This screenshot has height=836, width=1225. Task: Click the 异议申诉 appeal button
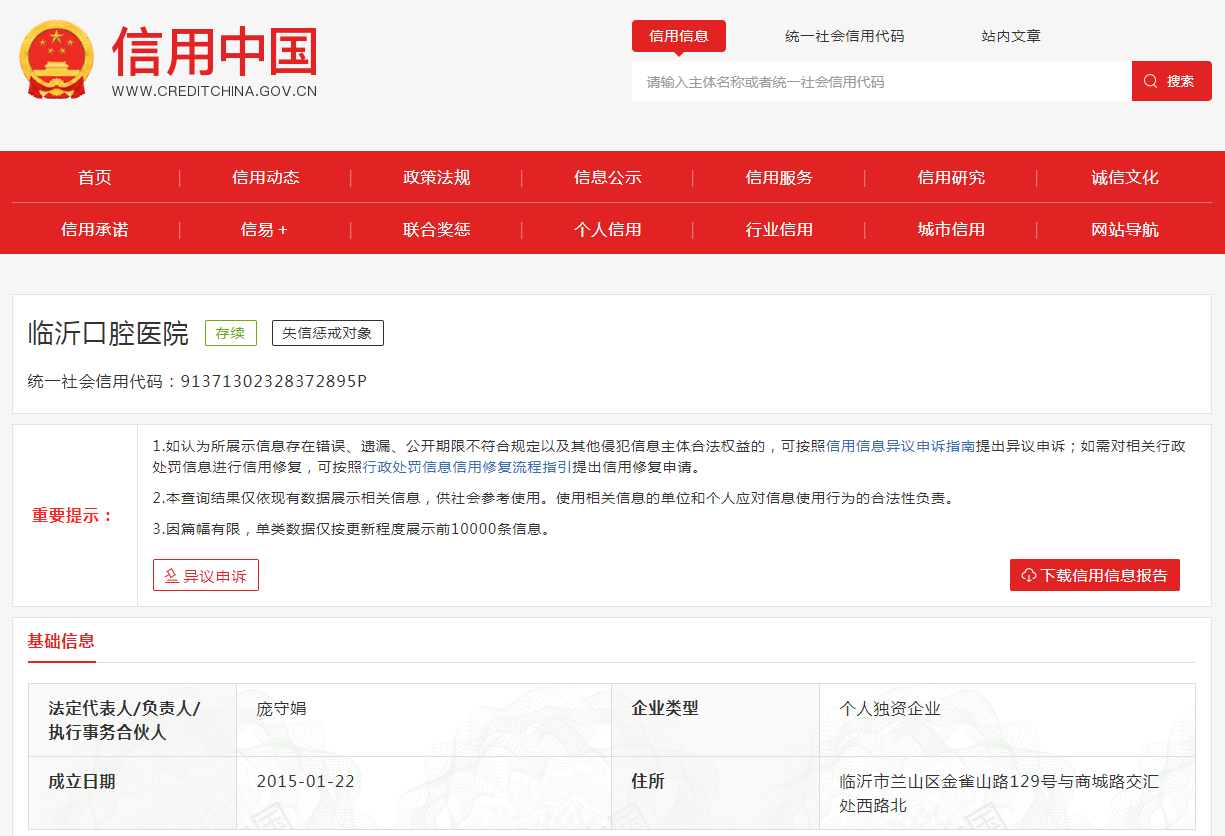click(x=206, y=576)
